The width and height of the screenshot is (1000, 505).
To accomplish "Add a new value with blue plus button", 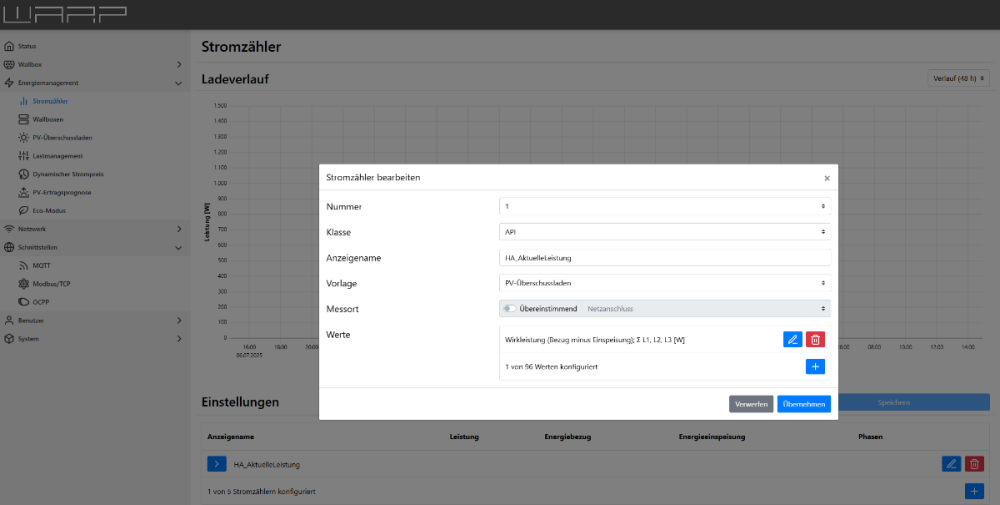I will point(815,367).
